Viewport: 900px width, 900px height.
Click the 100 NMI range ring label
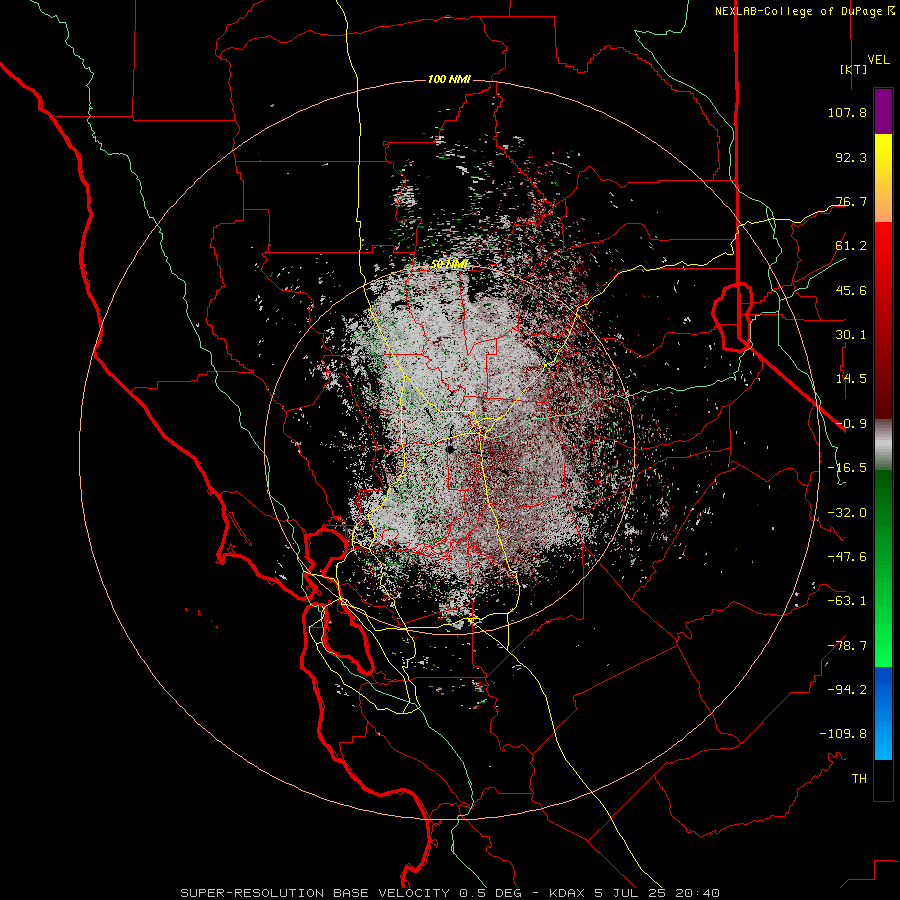point(449,79)
